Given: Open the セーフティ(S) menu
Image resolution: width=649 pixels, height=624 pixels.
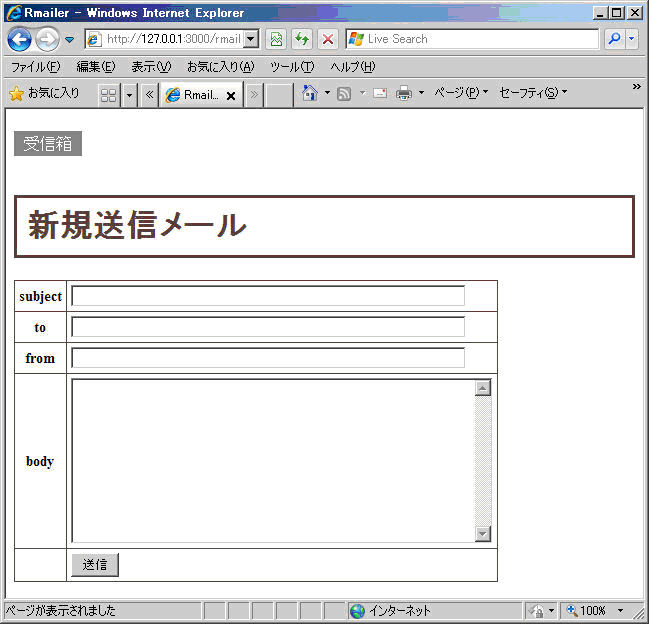Looking at the screenshot, I should click(x=533, y=93).
